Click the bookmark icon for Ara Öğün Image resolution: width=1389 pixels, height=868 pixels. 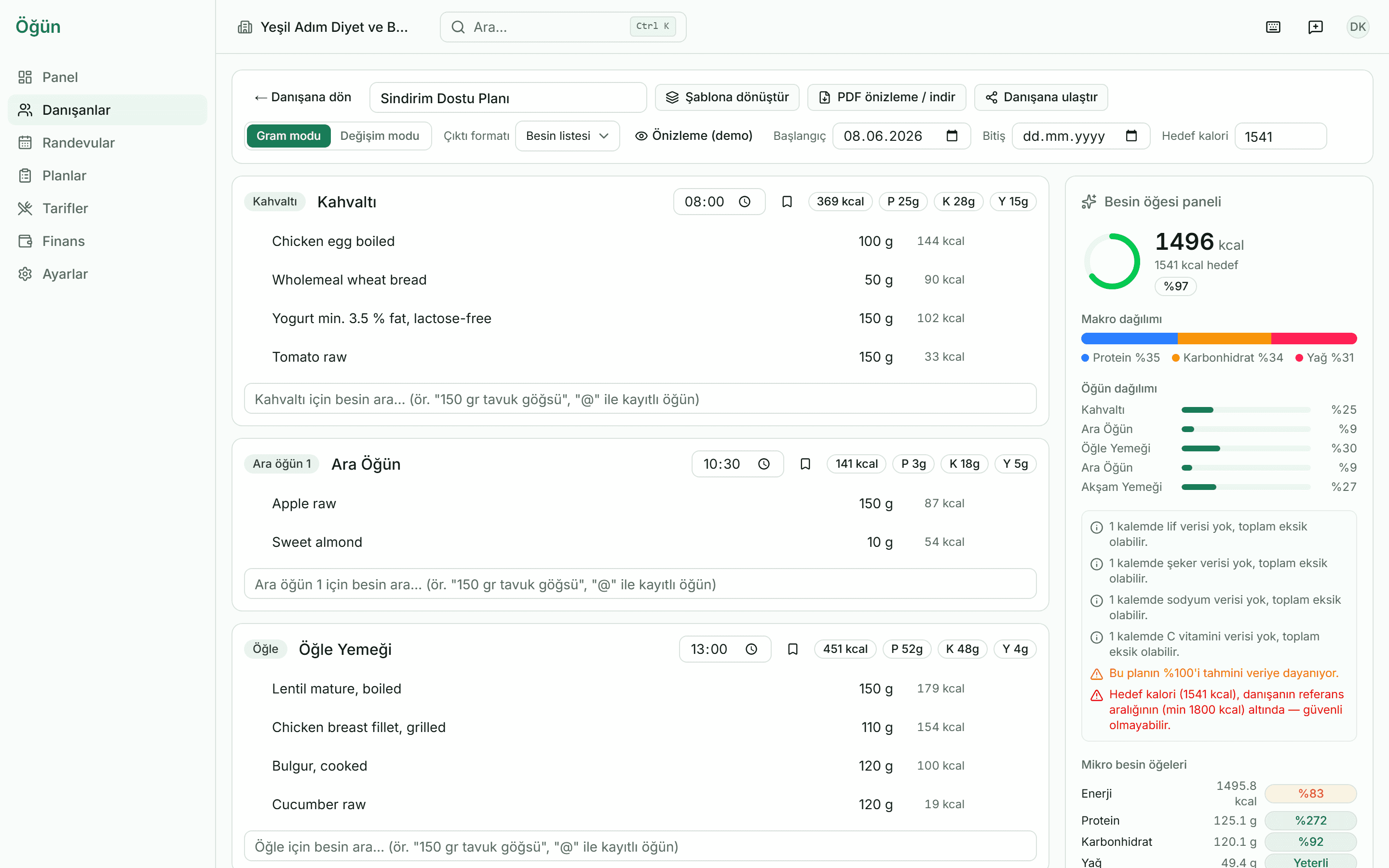pyautogui.click(x=805, y=464)
